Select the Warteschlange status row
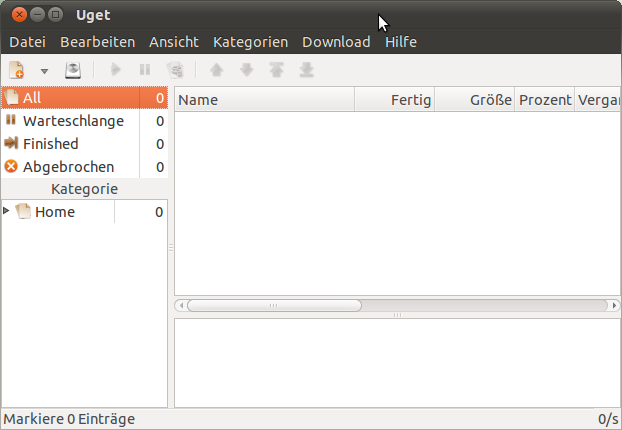The height and width of the screenshot is (430, 622). [x=84, y=121]
